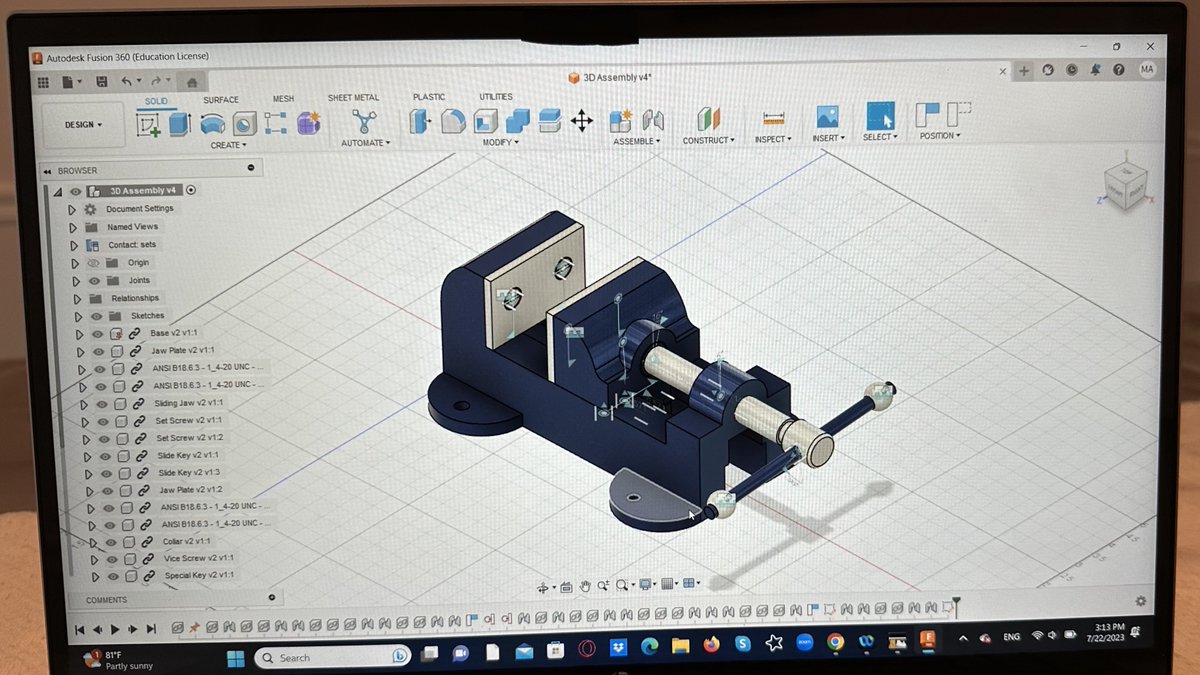Switch to the PLASTIC tab
Image resolution: width=1200 pixels, height=675 pixels.
coord(429,97)
